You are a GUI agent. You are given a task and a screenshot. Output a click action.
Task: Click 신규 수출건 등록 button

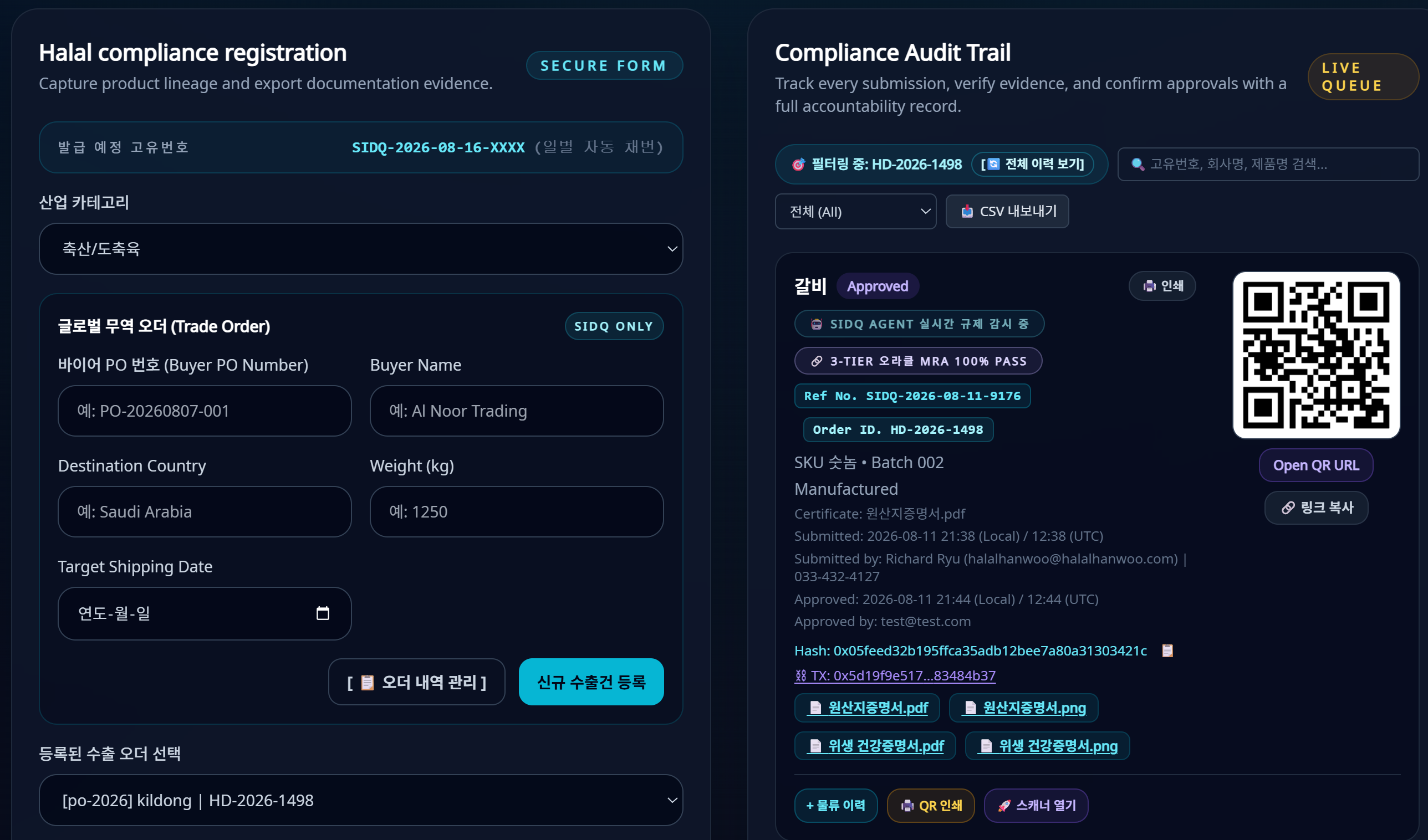point(591,682)
